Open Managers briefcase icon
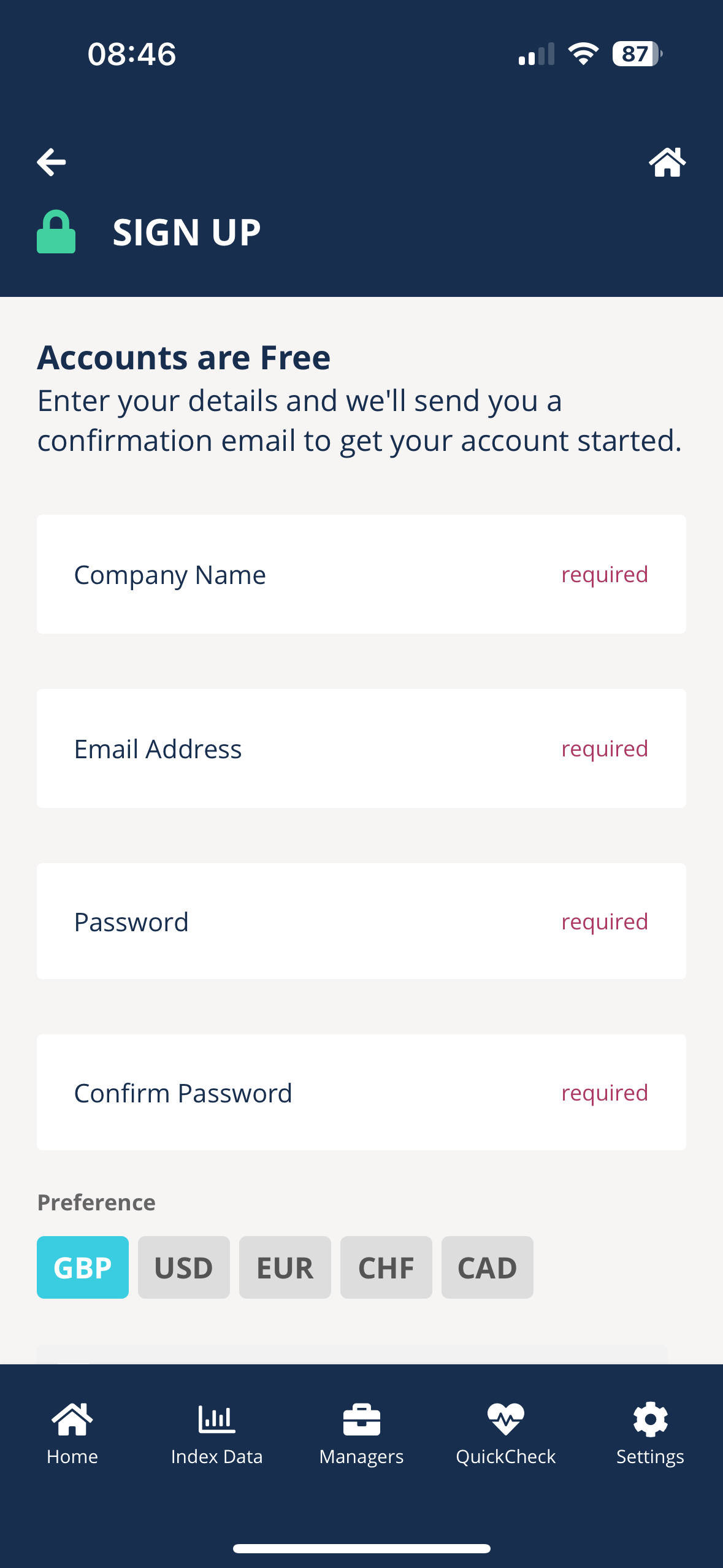Screen dimensions: 723x1568 (x=362, y=1420)
